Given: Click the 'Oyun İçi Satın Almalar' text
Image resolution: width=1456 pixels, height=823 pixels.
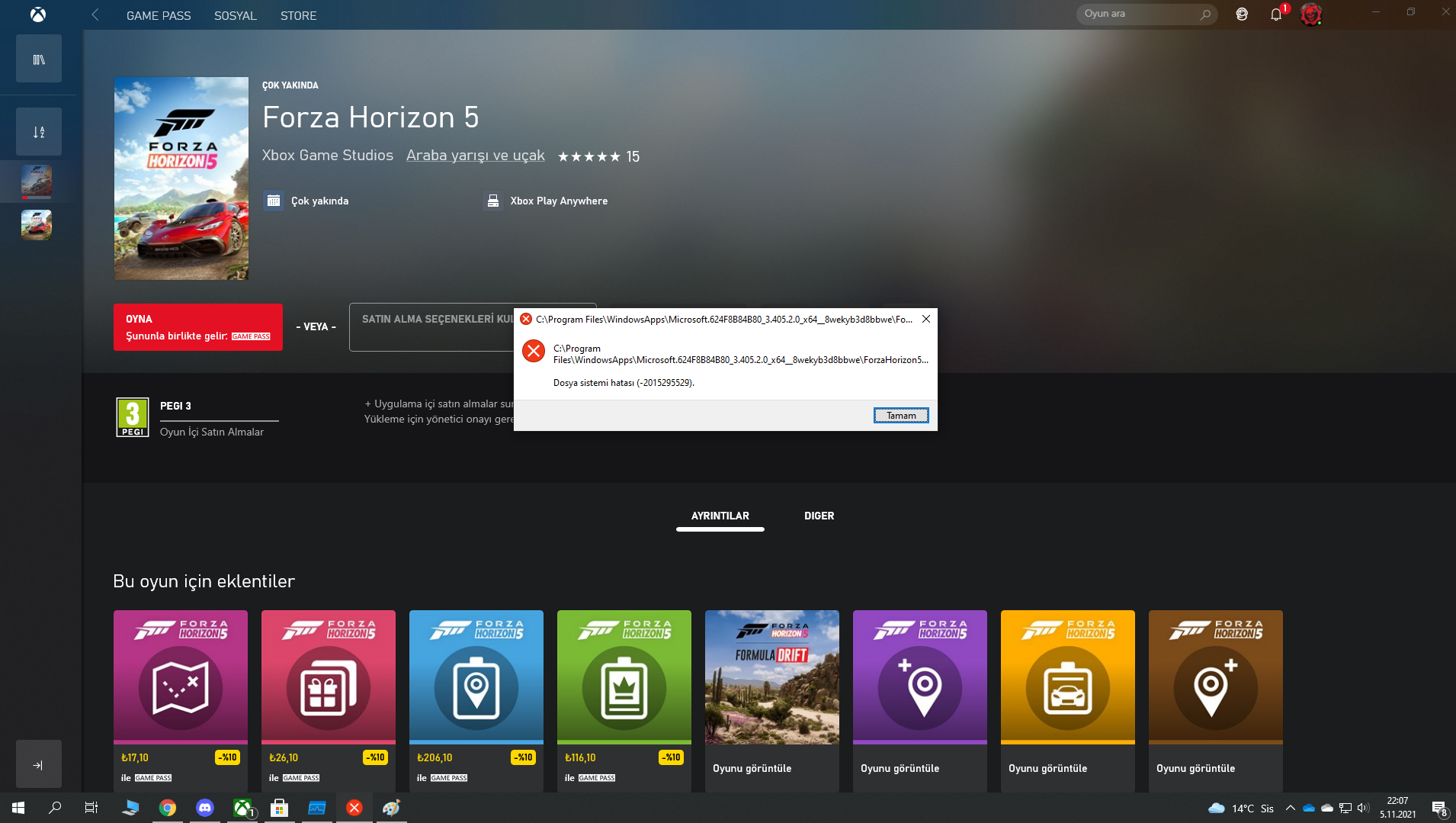Looking at the screenshot, I should coord(212,432).
